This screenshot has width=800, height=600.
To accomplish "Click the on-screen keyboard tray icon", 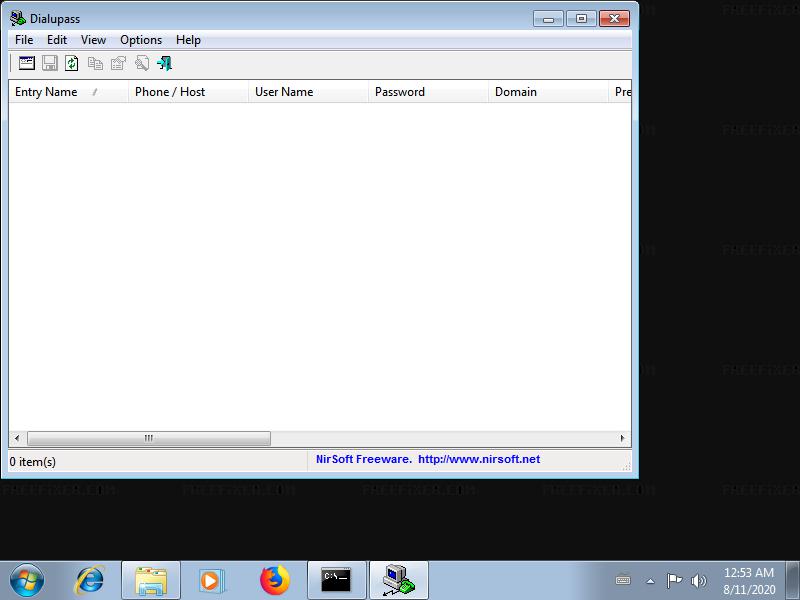I will click(x=623, y=580).
